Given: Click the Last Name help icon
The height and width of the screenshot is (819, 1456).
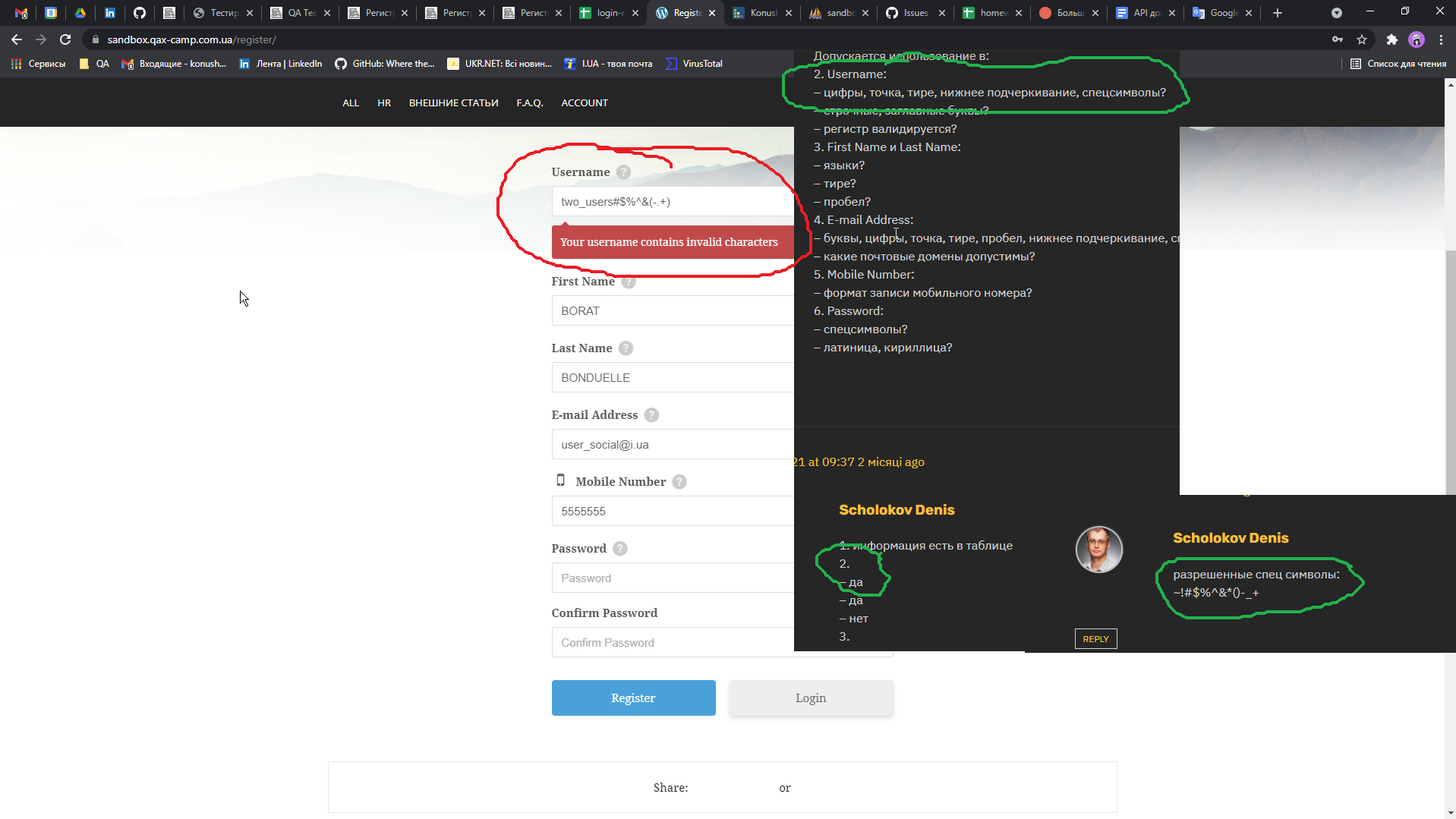Looking at the screenshot, I should point(626,348).
